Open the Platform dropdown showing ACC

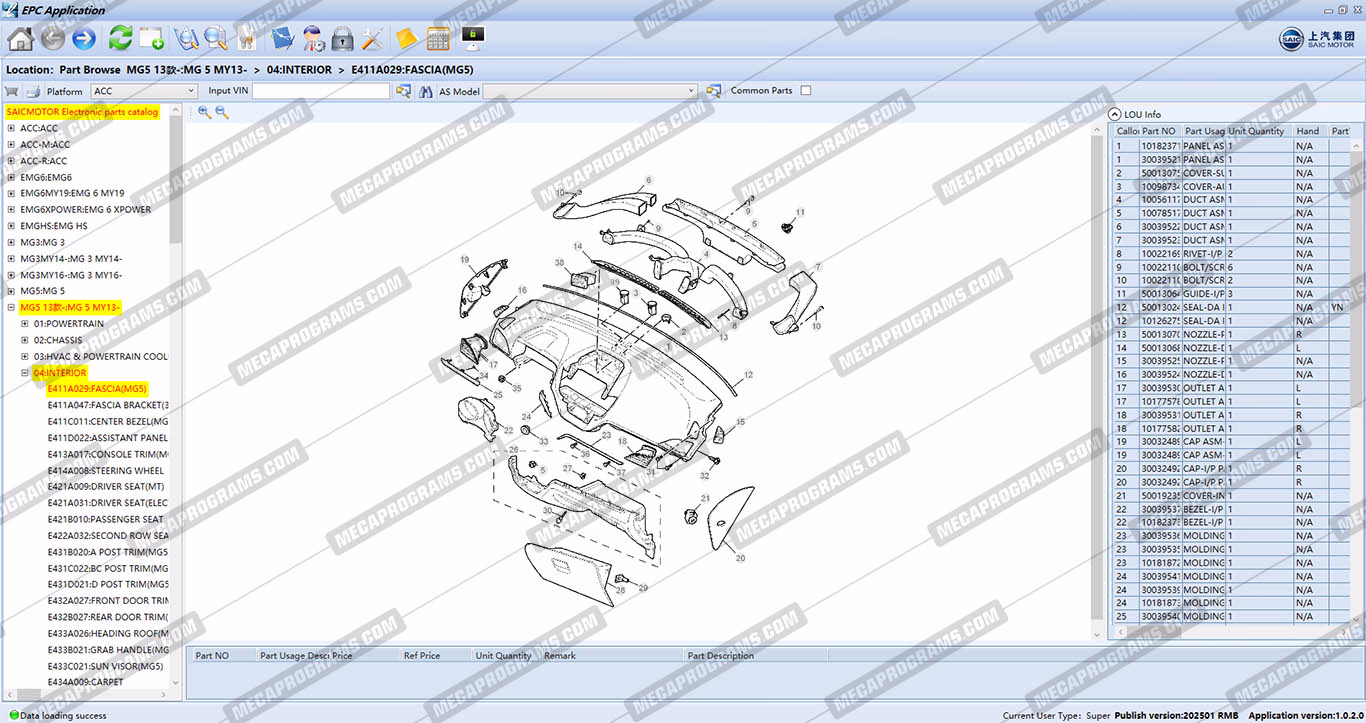pyautogui.click(x=144, y=91)
